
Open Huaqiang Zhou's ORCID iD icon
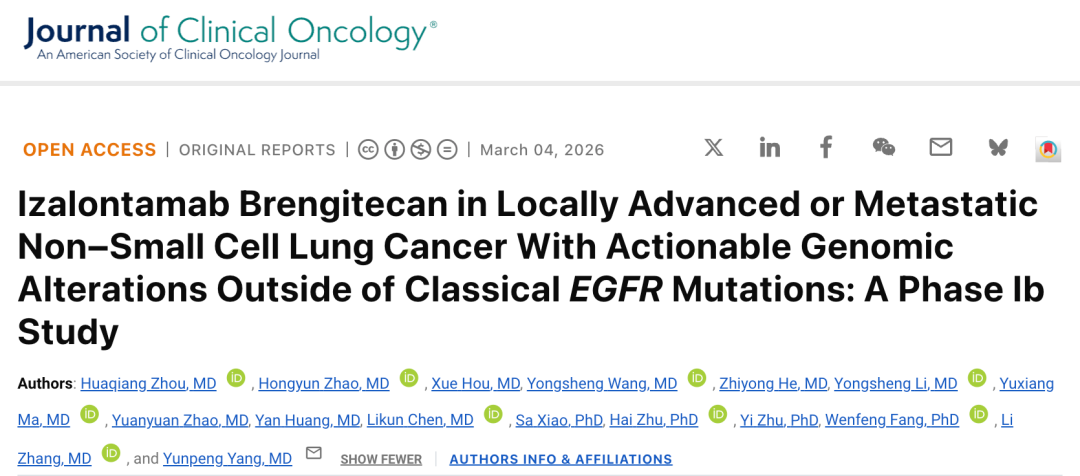pyautogui.click(x=236, y=378)
